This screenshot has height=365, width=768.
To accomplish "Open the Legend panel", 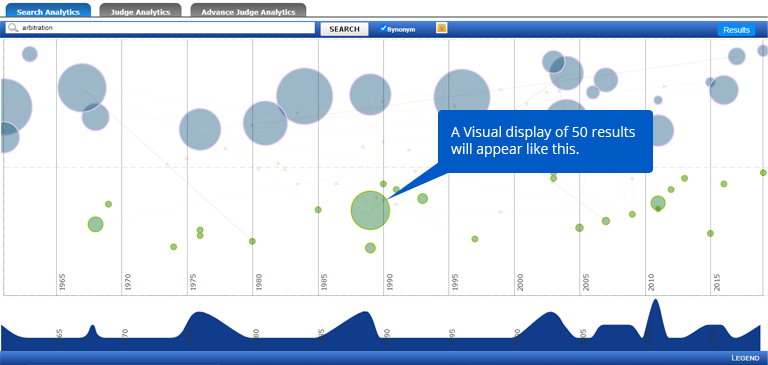I will [745, 358].
